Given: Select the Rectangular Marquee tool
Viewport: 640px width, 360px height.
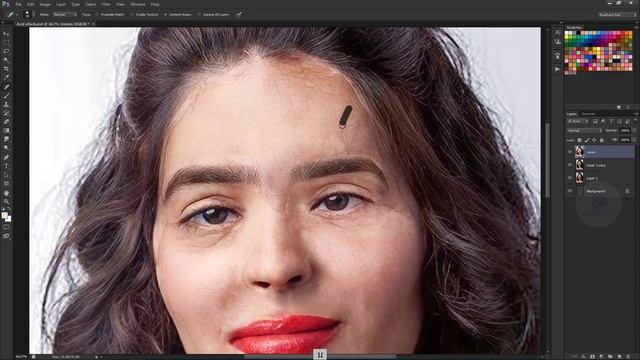Looking at the screenshot, I should tap(6, 42).
